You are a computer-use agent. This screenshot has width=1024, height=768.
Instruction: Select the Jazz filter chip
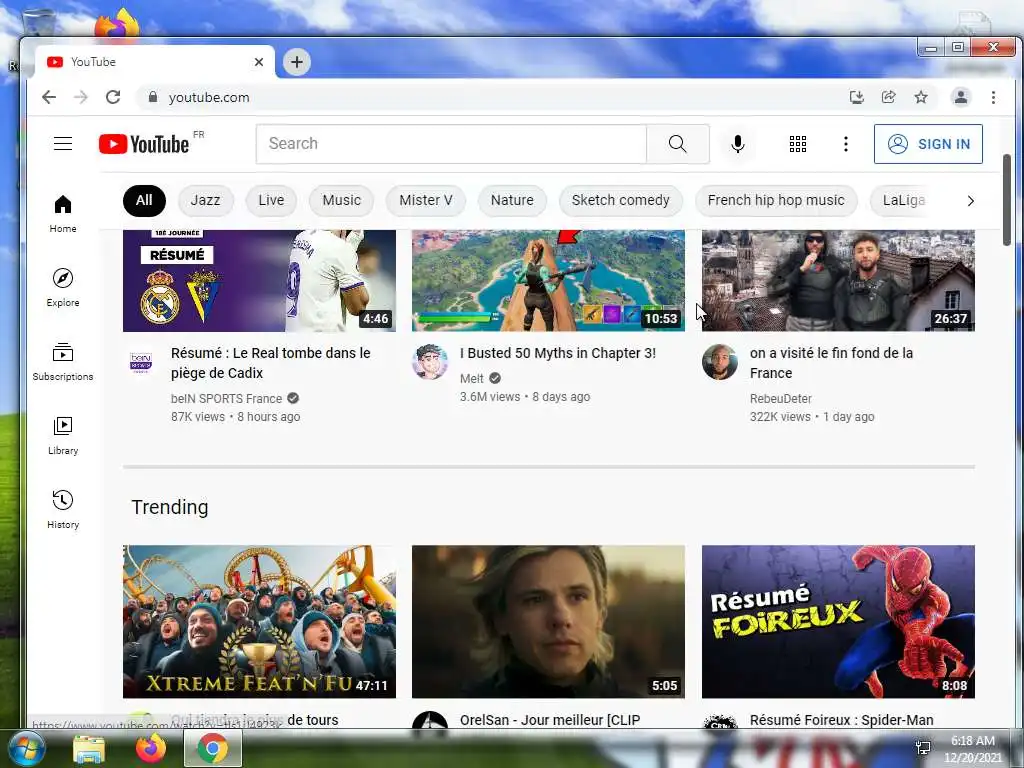coord(205,200)
